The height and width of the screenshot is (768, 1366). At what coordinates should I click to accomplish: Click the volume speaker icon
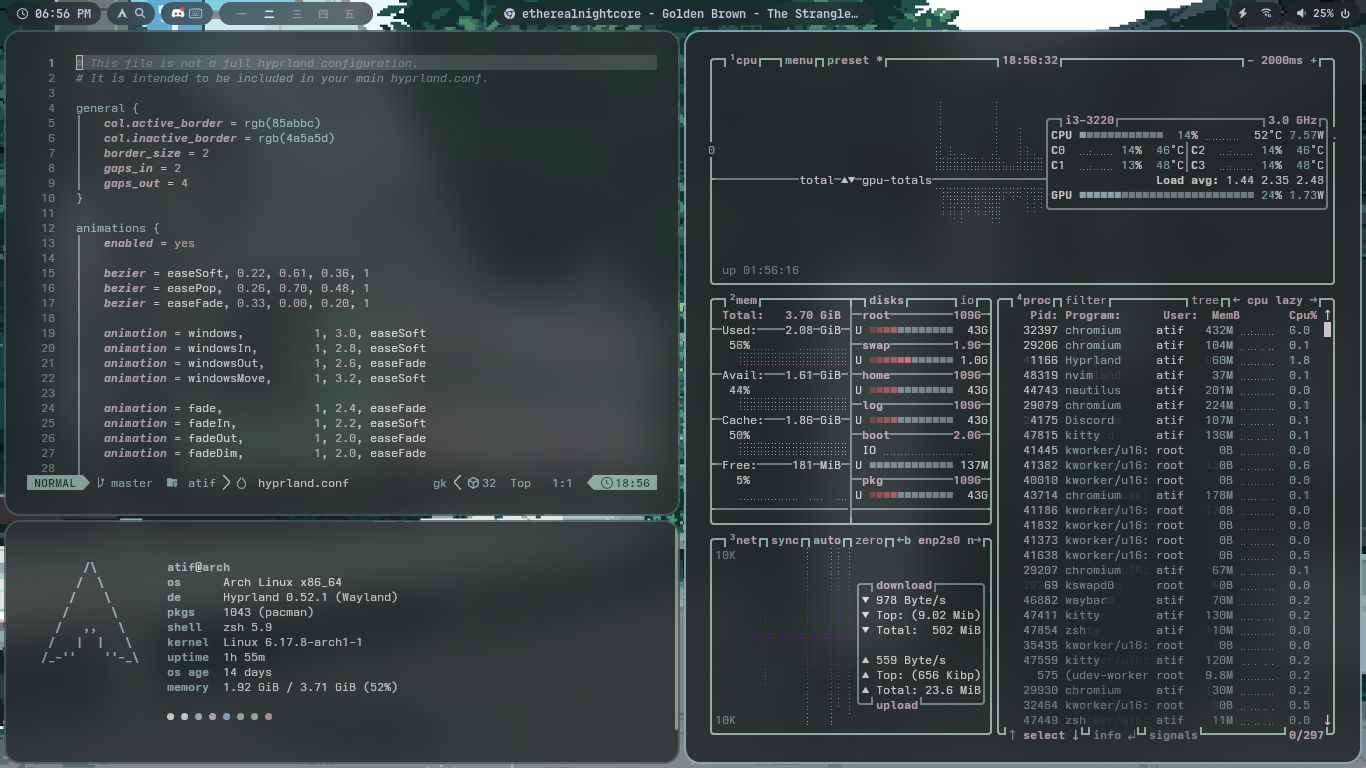click(x=1301, y=14)
